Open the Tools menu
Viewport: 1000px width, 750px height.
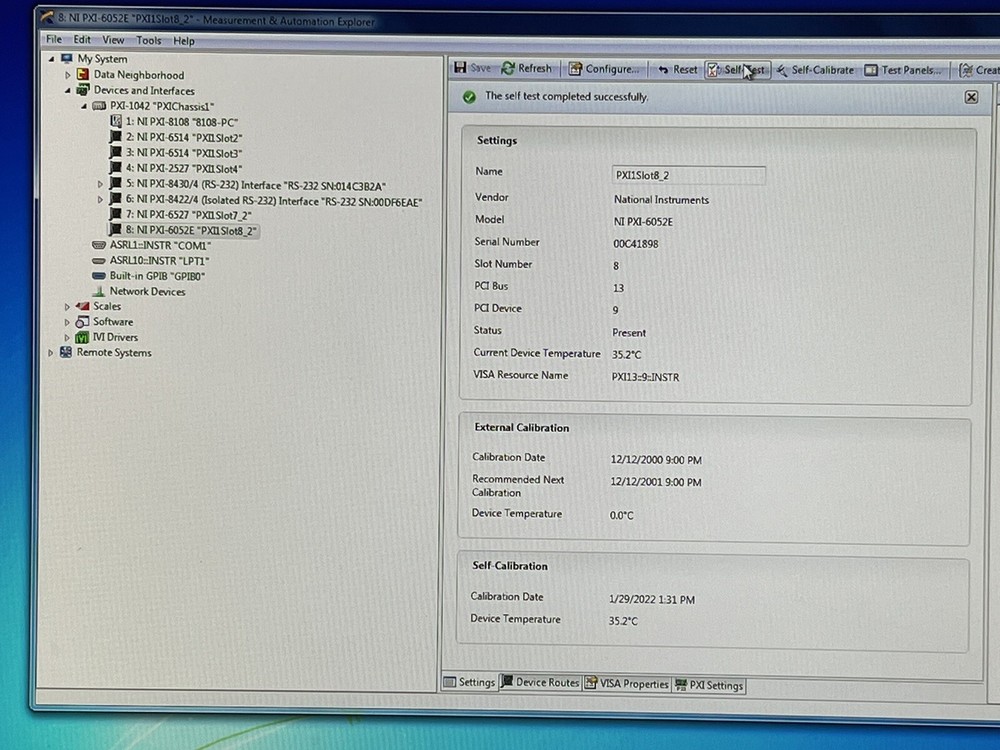(149, 40)
